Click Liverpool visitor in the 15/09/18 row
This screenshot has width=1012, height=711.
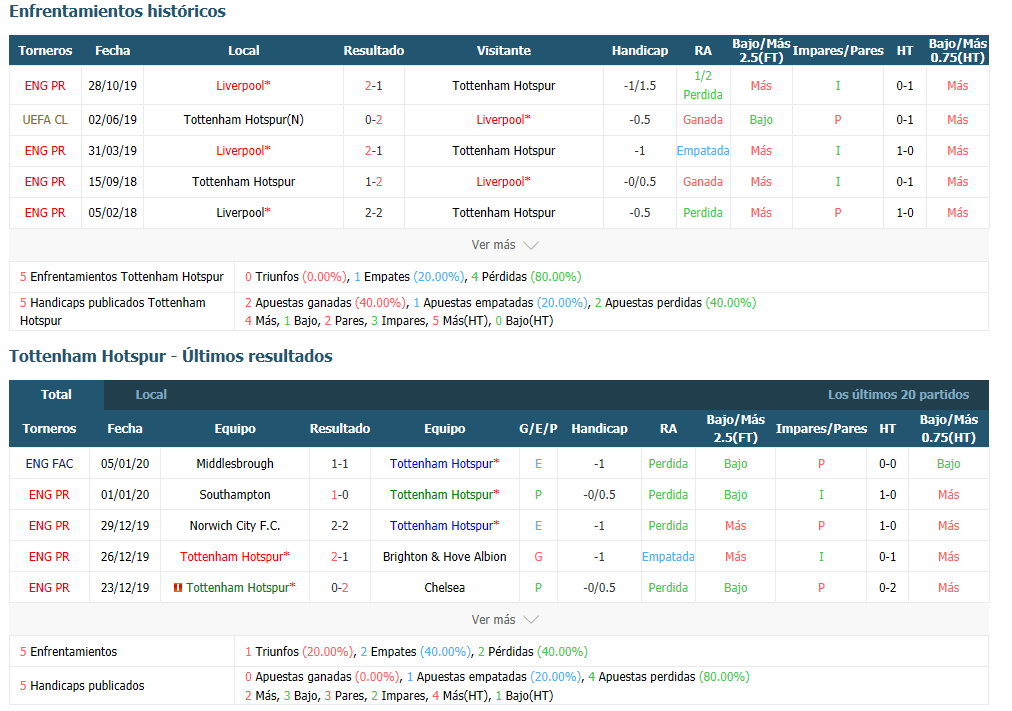[503, 182]
